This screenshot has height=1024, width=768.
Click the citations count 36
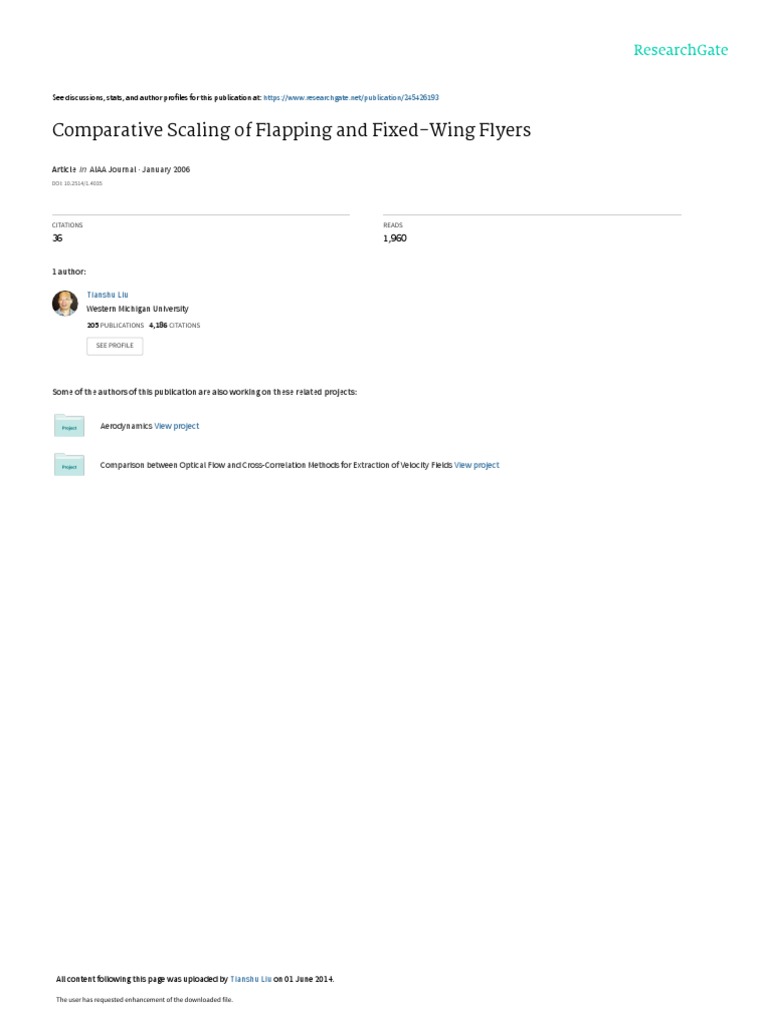click(x=57, y=238)
